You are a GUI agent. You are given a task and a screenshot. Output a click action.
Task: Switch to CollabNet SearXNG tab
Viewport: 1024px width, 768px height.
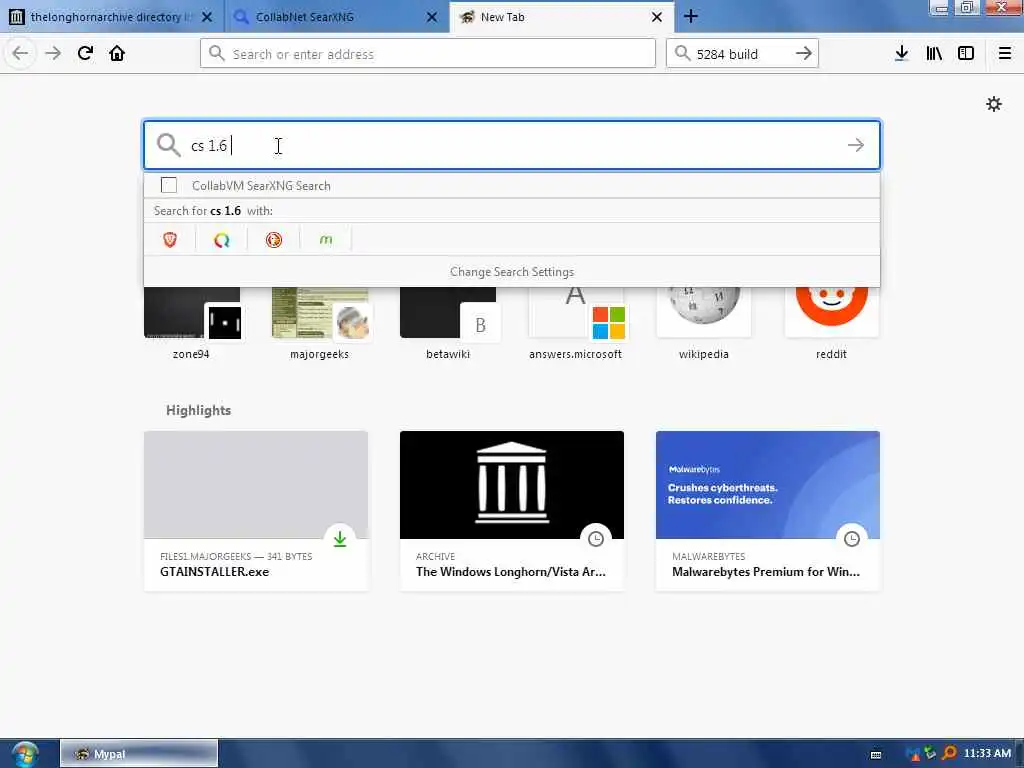click(337, 17)
